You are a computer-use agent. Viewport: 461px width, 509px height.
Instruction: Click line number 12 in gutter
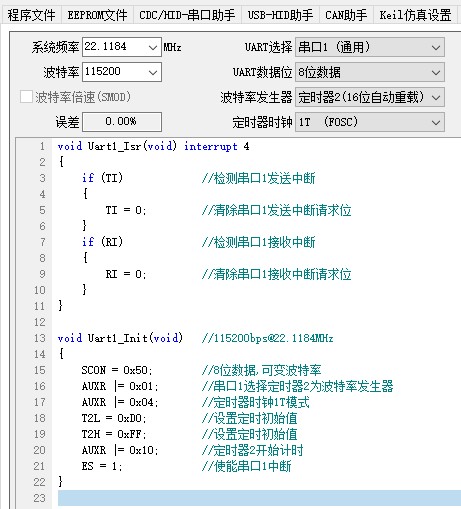[39, 322]
